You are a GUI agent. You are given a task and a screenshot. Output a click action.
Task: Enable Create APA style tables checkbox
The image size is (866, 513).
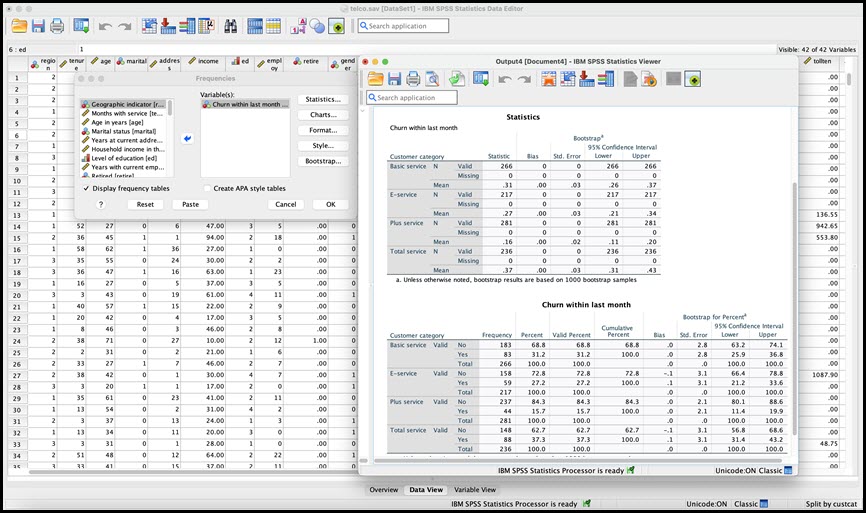(x=208, y=188)
